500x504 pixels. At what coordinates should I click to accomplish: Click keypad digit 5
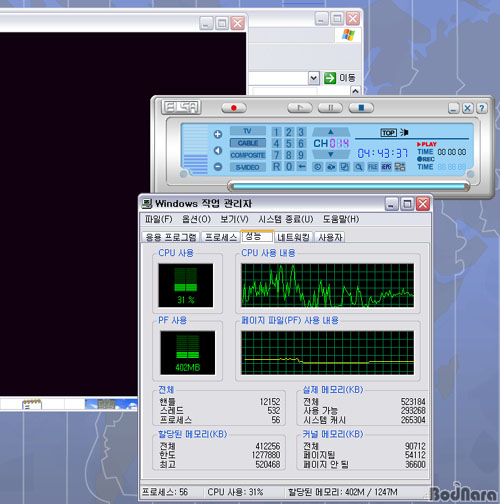click(x=289, y=144)
